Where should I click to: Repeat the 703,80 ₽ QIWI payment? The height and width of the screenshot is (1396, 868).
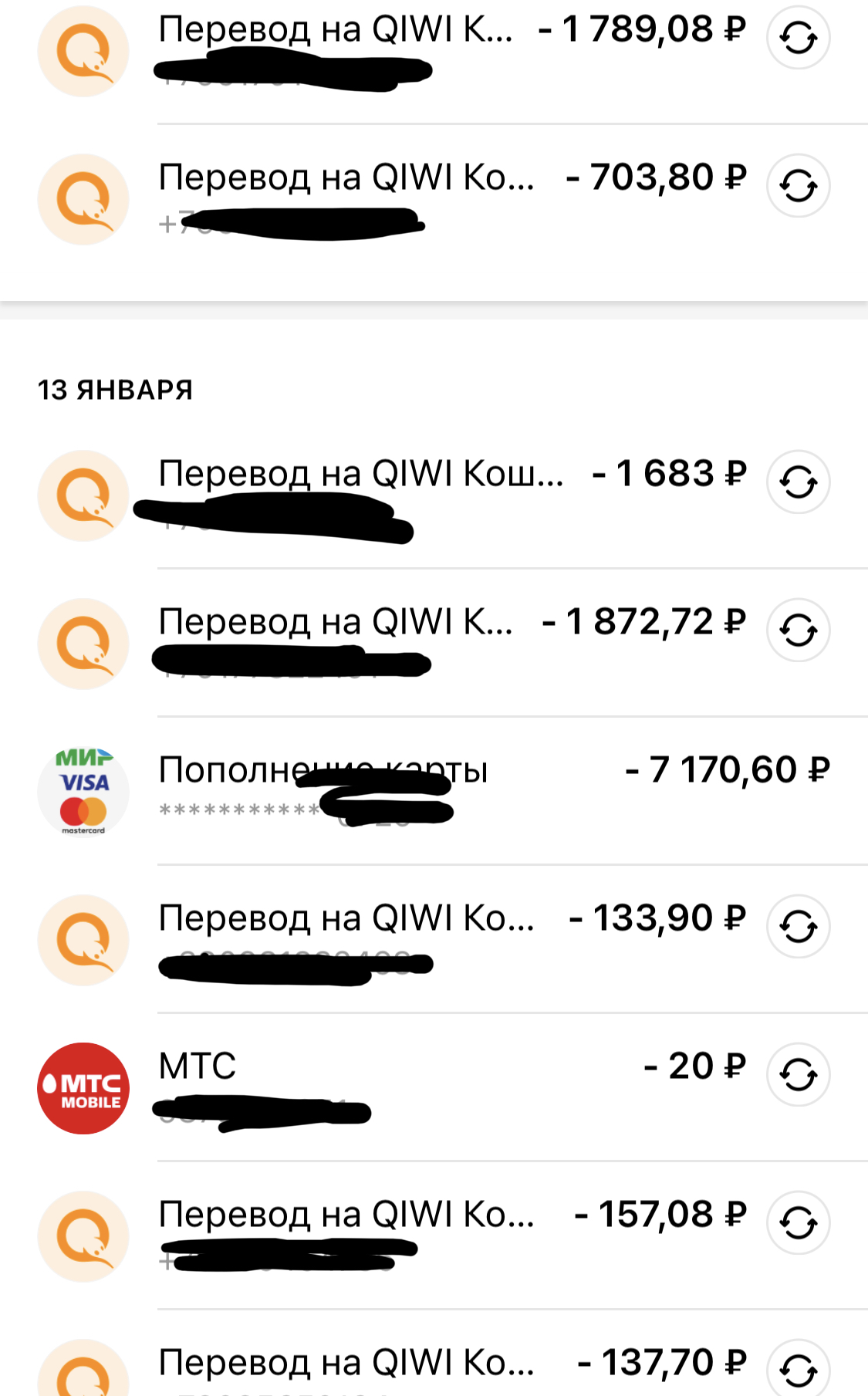[798, 185]
